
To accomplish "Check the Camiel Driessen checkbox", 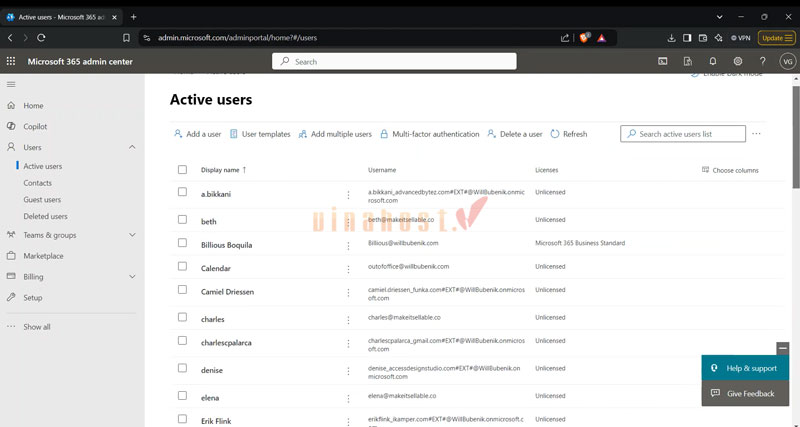I will pos(182,290).
